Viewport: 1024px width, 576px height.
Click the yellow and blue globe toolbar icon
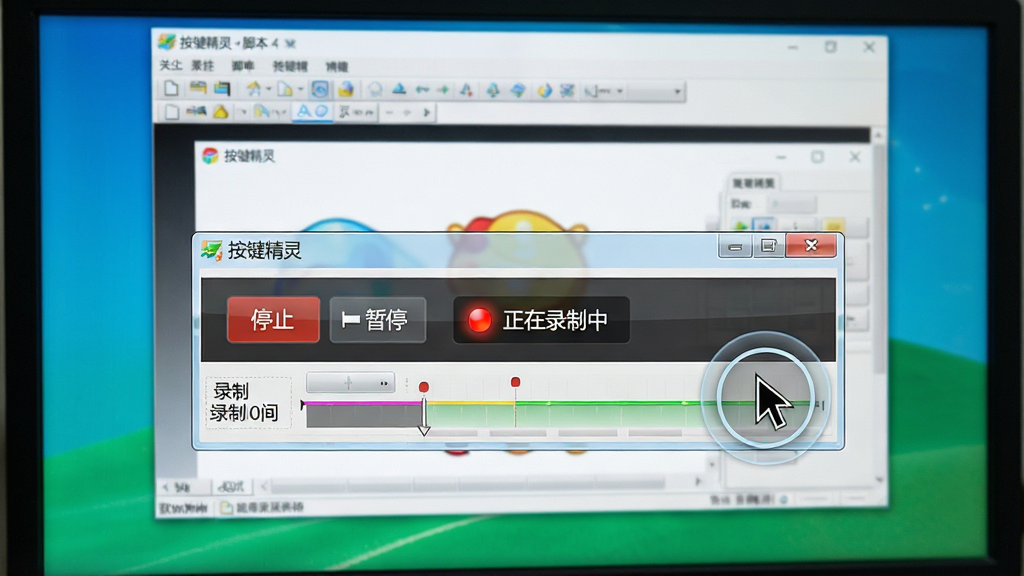pyautogui.click(x=544, y=90)
